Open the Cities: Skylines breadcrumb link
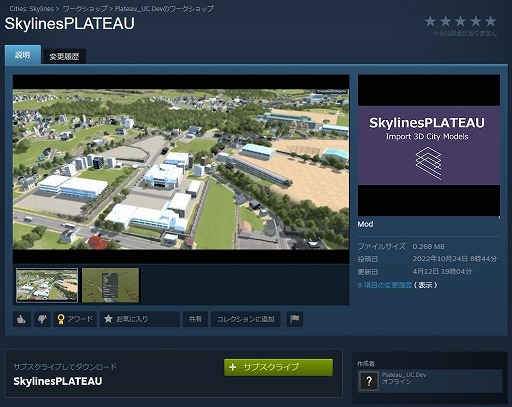Screen dimensions: 512x407 31,9
